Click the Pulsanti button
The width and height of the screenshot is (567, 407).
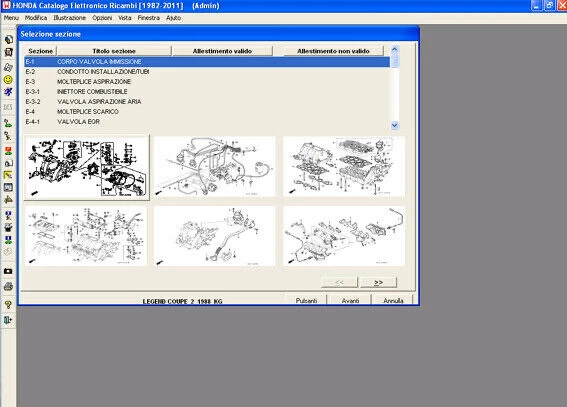(306, 300)
